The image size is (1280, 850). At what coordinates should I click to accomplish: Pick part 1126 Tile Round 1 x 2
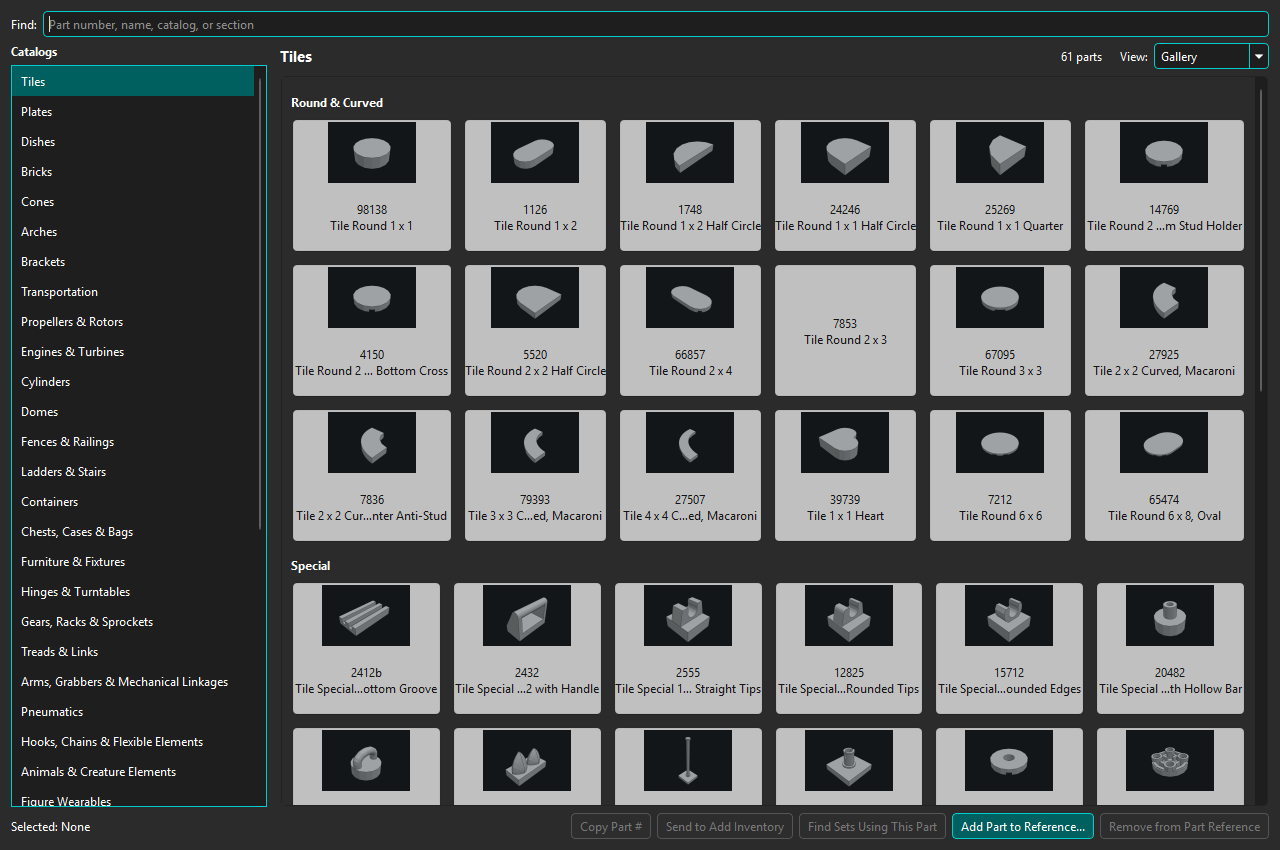click(x=535, y=185)
